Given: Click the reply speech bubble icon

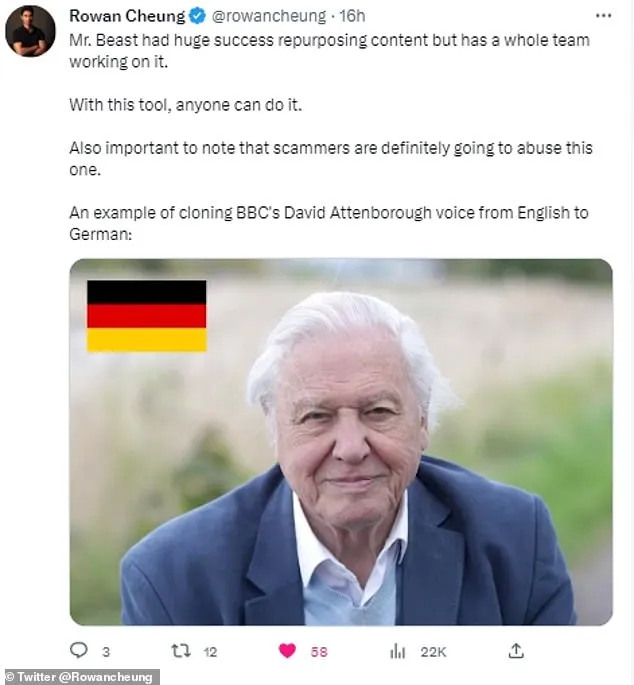Looking at the screenshot, I should coord(79,650).
